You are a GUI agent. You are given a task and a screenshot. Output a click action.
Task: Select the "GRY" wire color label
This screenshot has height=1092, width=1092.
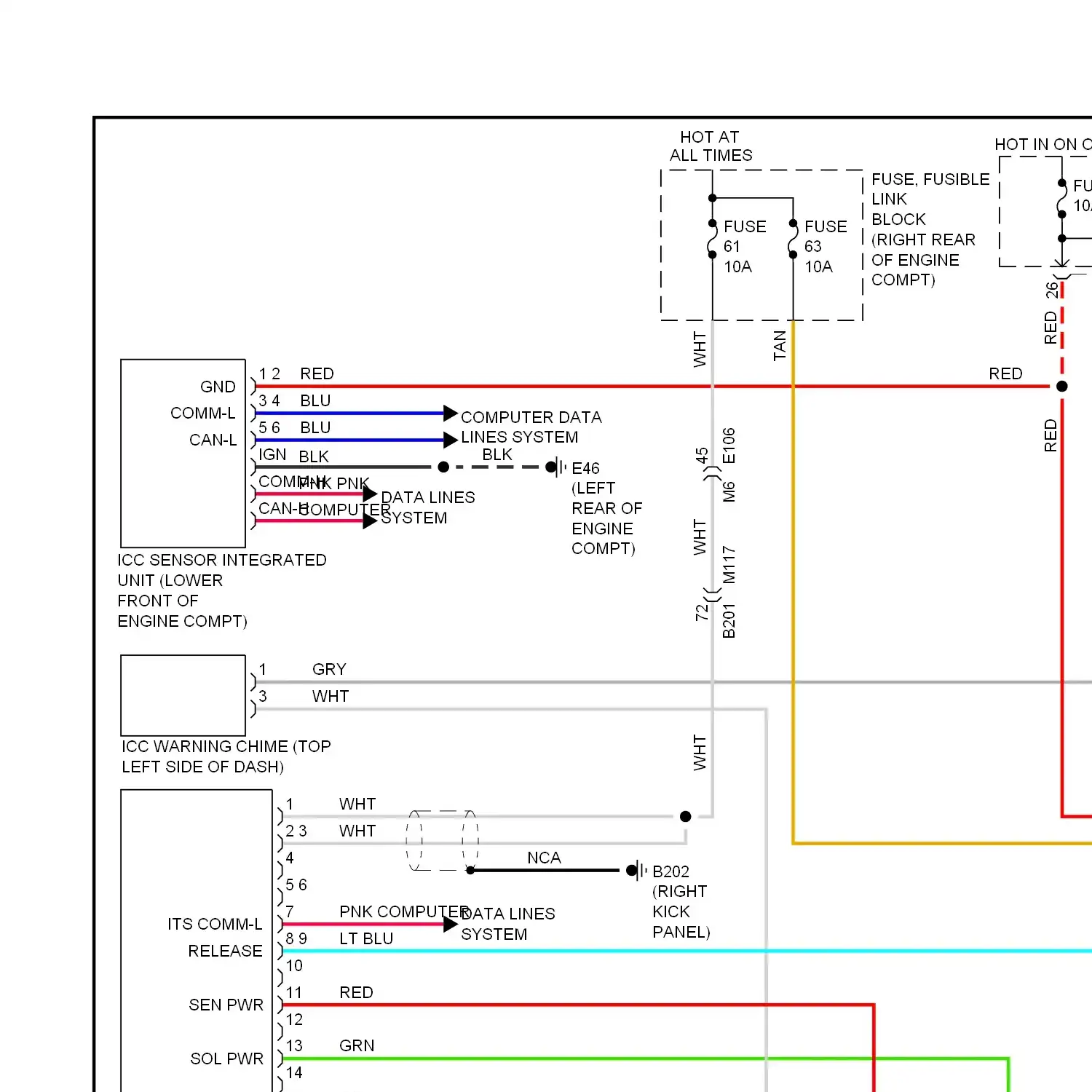point(329,670)
